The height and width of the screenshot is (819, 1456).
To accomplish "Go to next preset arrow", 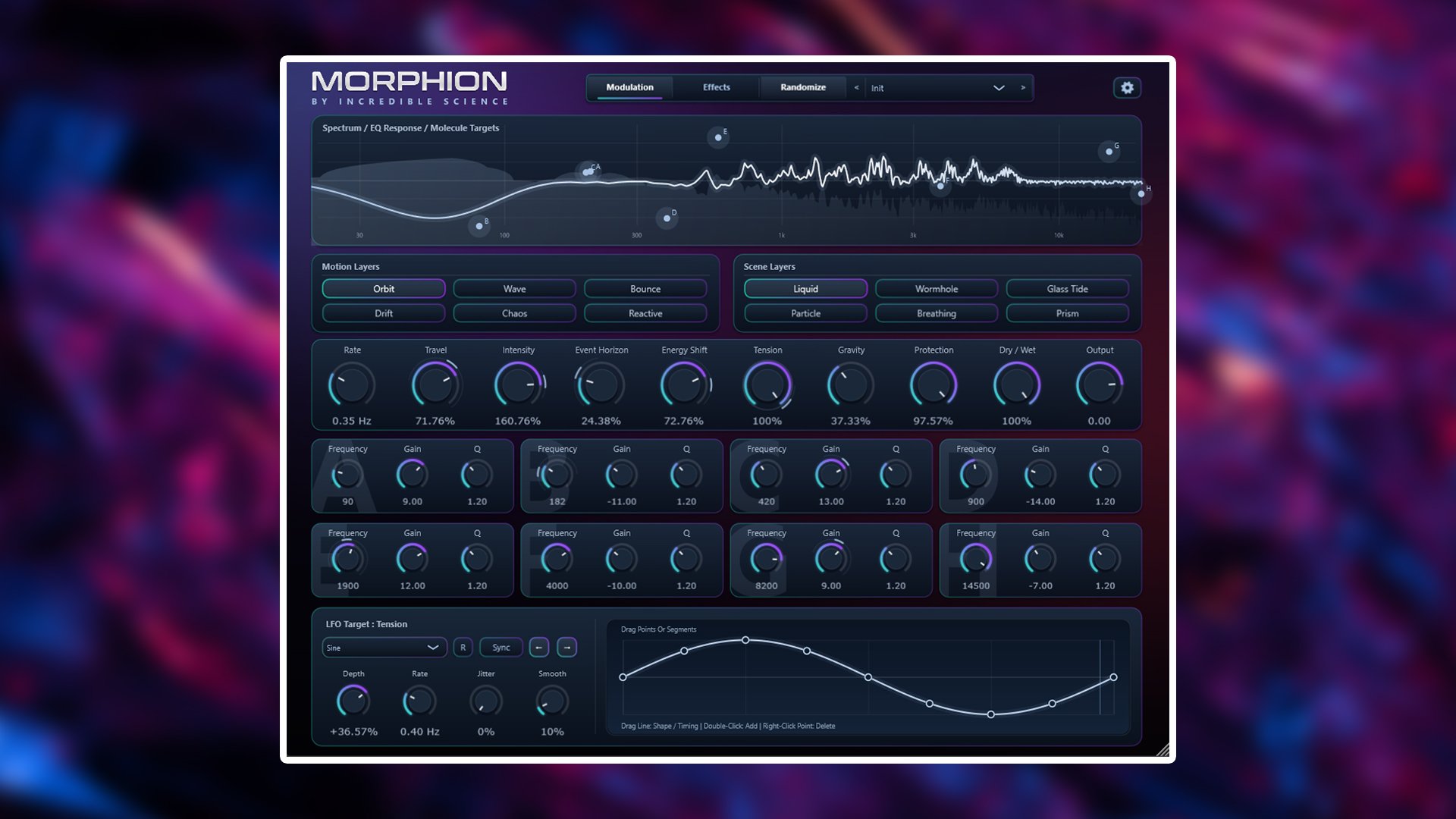I will (1023, 88).
